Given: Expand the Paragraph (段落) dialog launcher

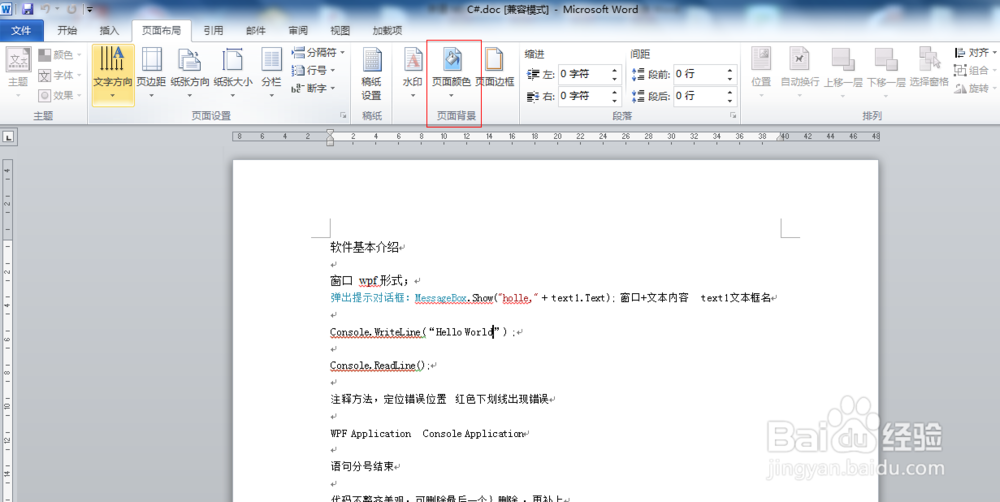Looking at the screenshot, I should pos(733,115).
